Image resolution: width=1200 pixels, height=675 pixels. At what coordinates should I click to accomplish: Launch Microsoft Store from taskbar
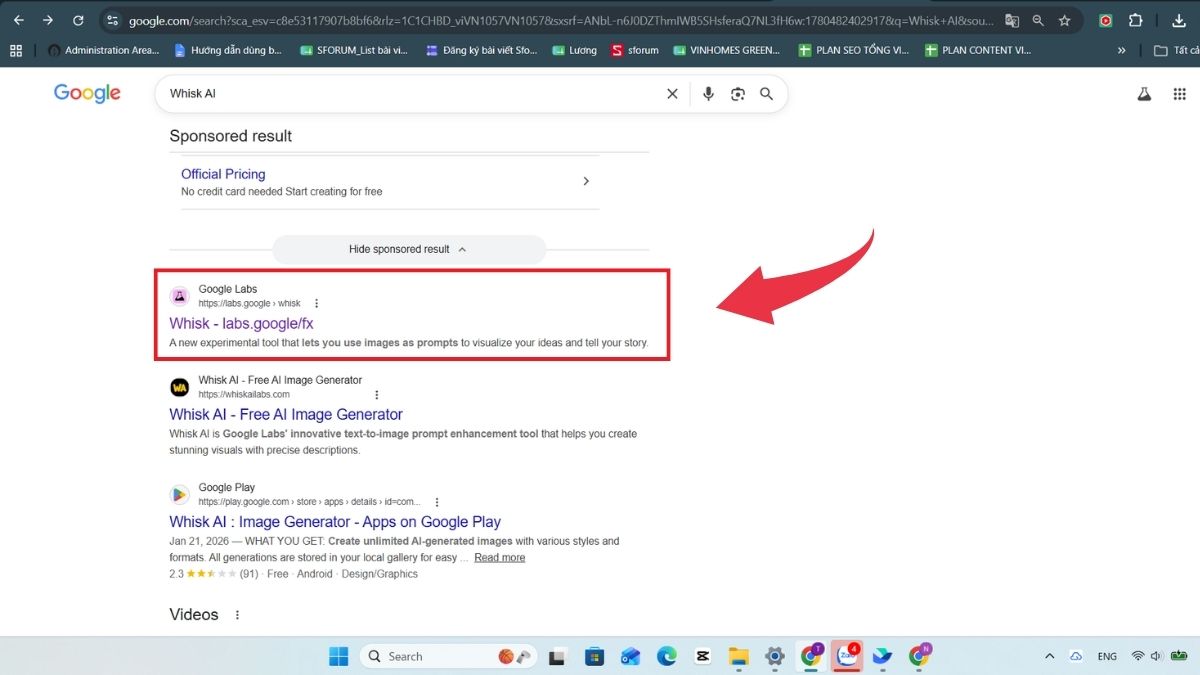594,656
